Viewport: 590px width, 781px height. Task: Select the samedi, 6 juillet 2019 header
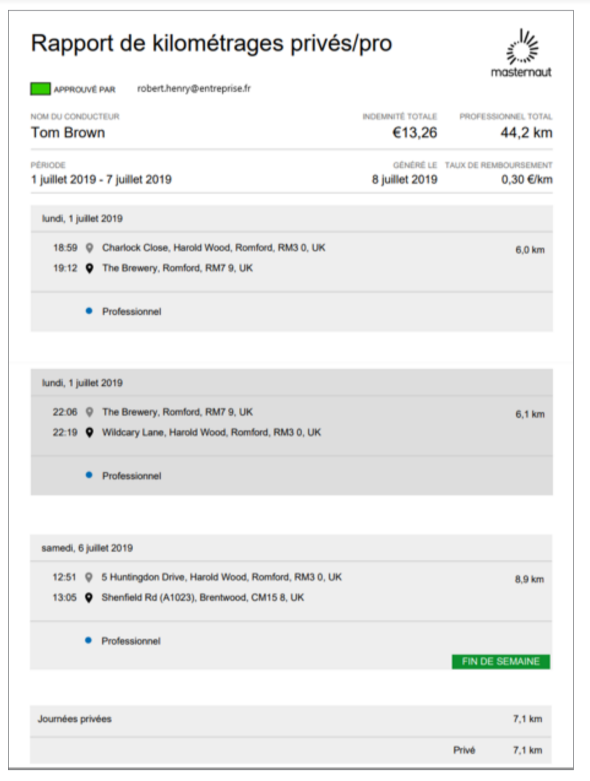click(x=291, y=548)
